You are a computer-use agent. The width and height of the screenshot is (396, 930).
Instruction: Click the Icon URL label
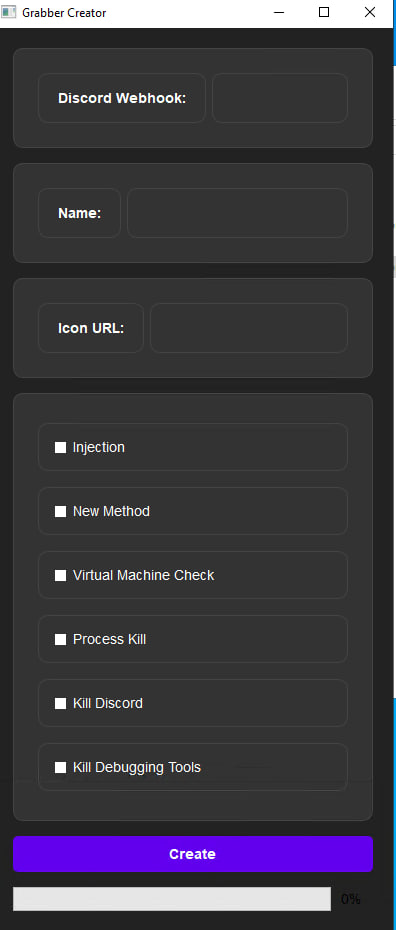pos(91,328)
